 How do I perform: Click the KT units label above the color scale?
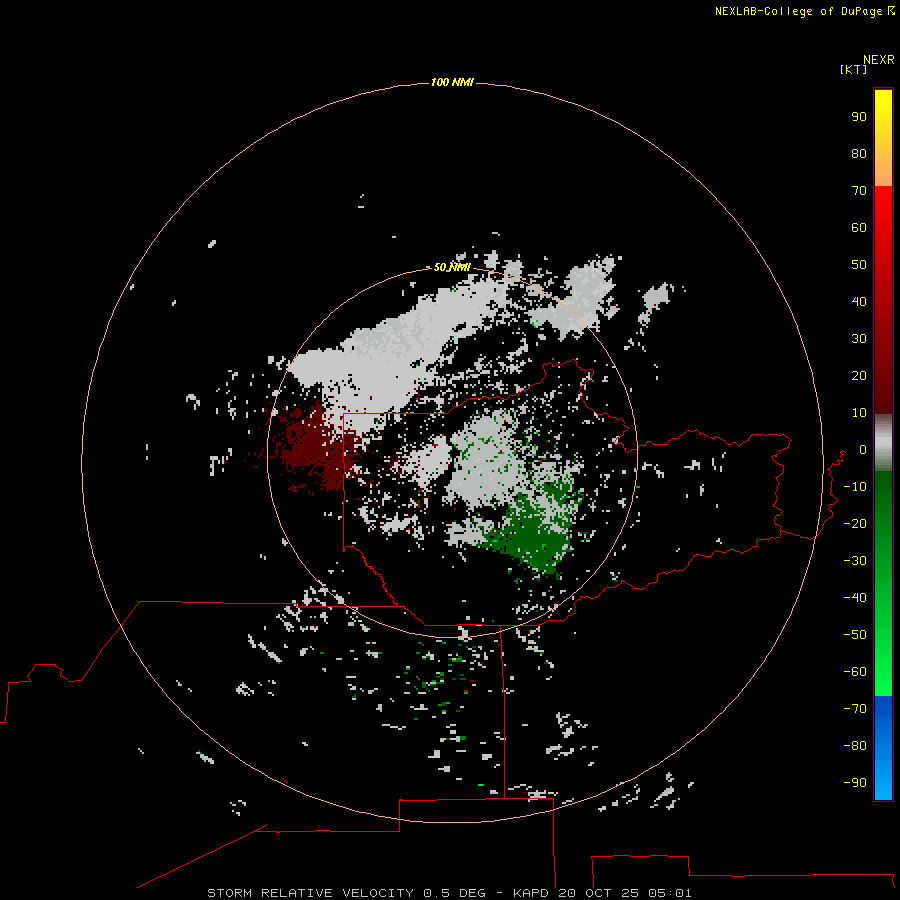[854, 69]
